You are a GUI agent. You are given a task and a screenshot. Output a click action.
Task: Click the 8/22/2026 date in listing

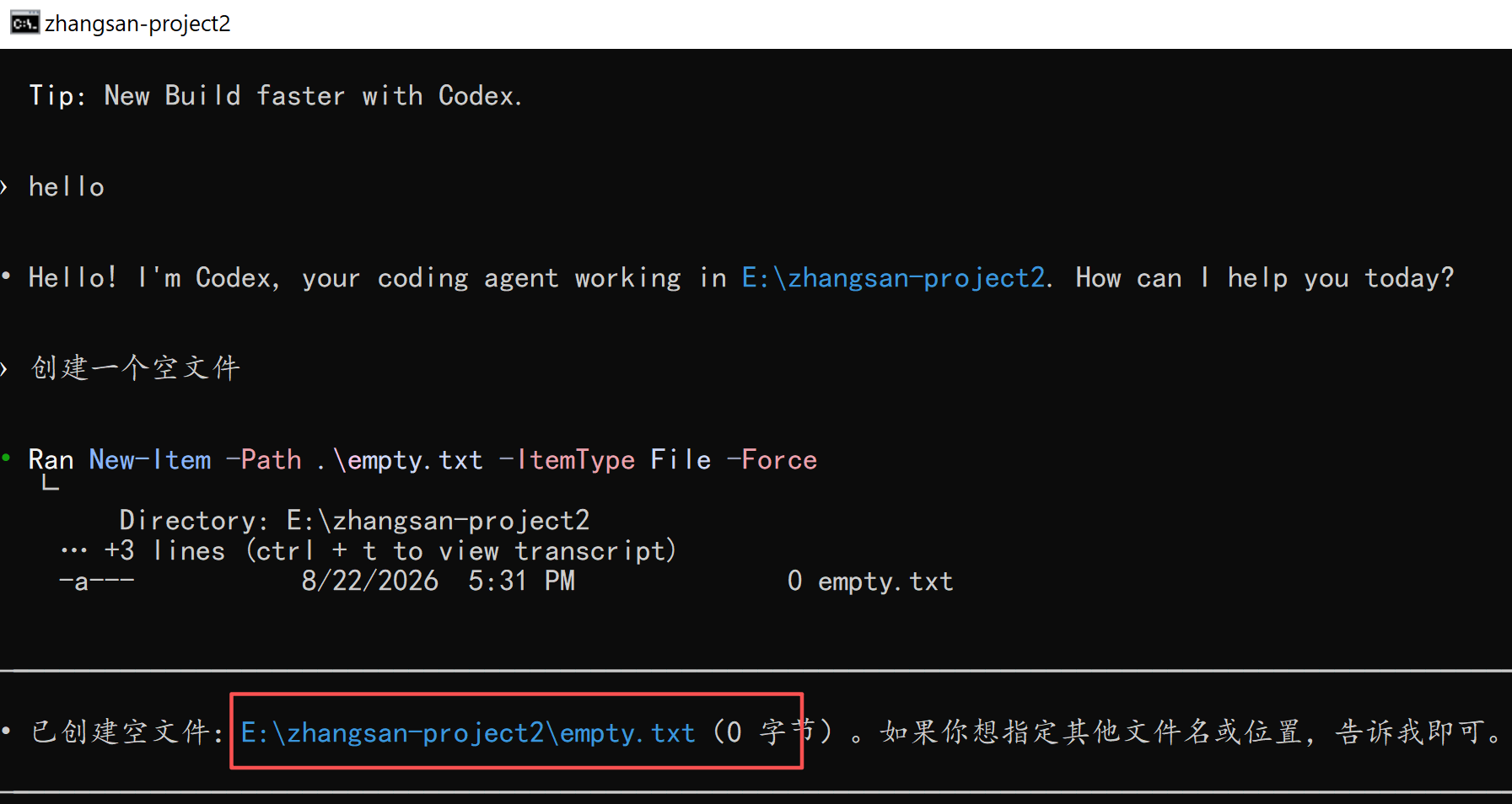click(370, 582)
